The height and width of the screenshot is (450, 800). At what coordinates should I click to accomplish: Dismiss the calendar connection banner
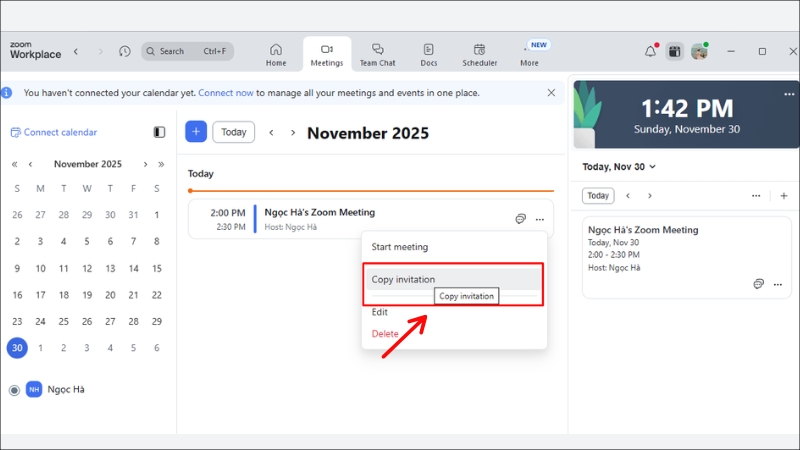(x=551, y=93)
